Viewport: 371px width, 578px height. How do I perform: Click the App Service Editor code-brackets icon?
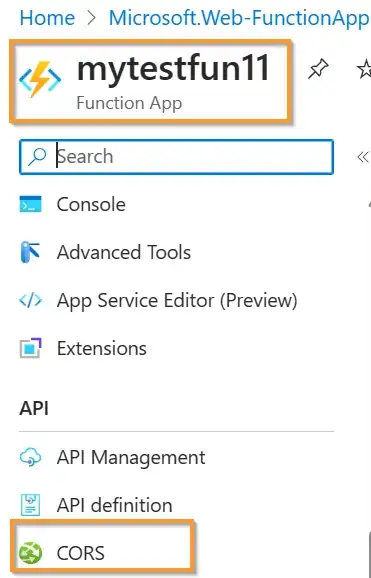[x=30, y=300]
